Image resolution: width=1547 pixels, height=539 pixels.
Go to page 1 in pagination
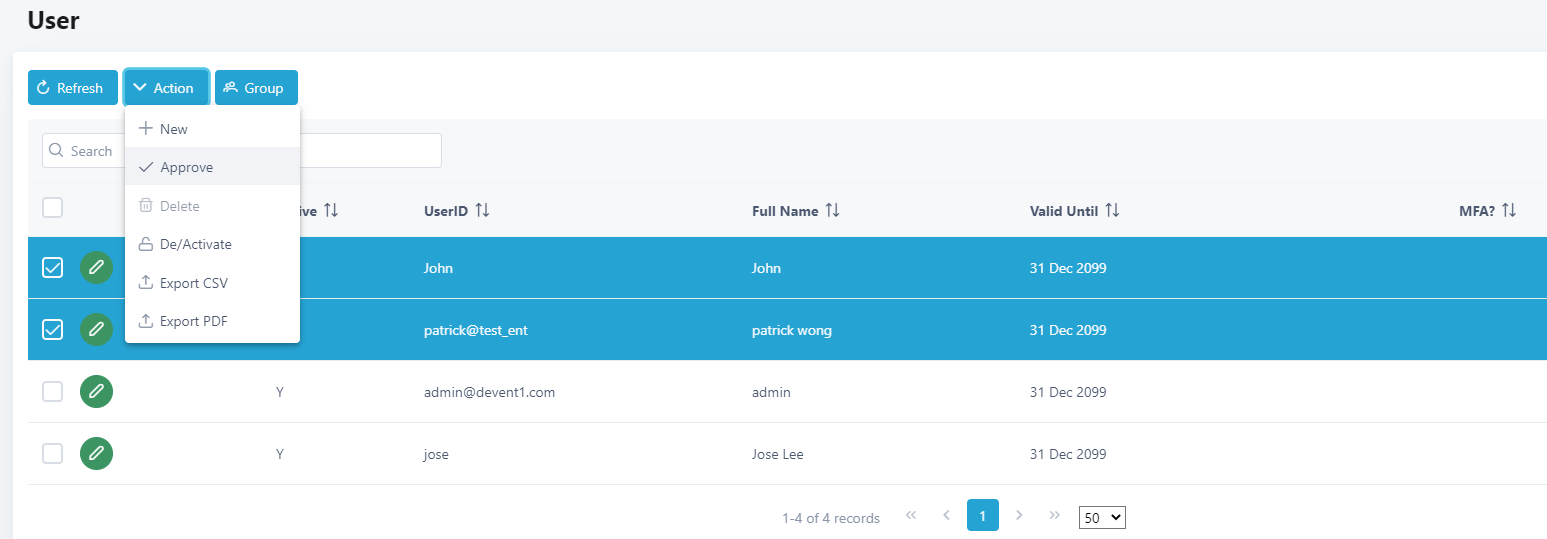[982, 515]
